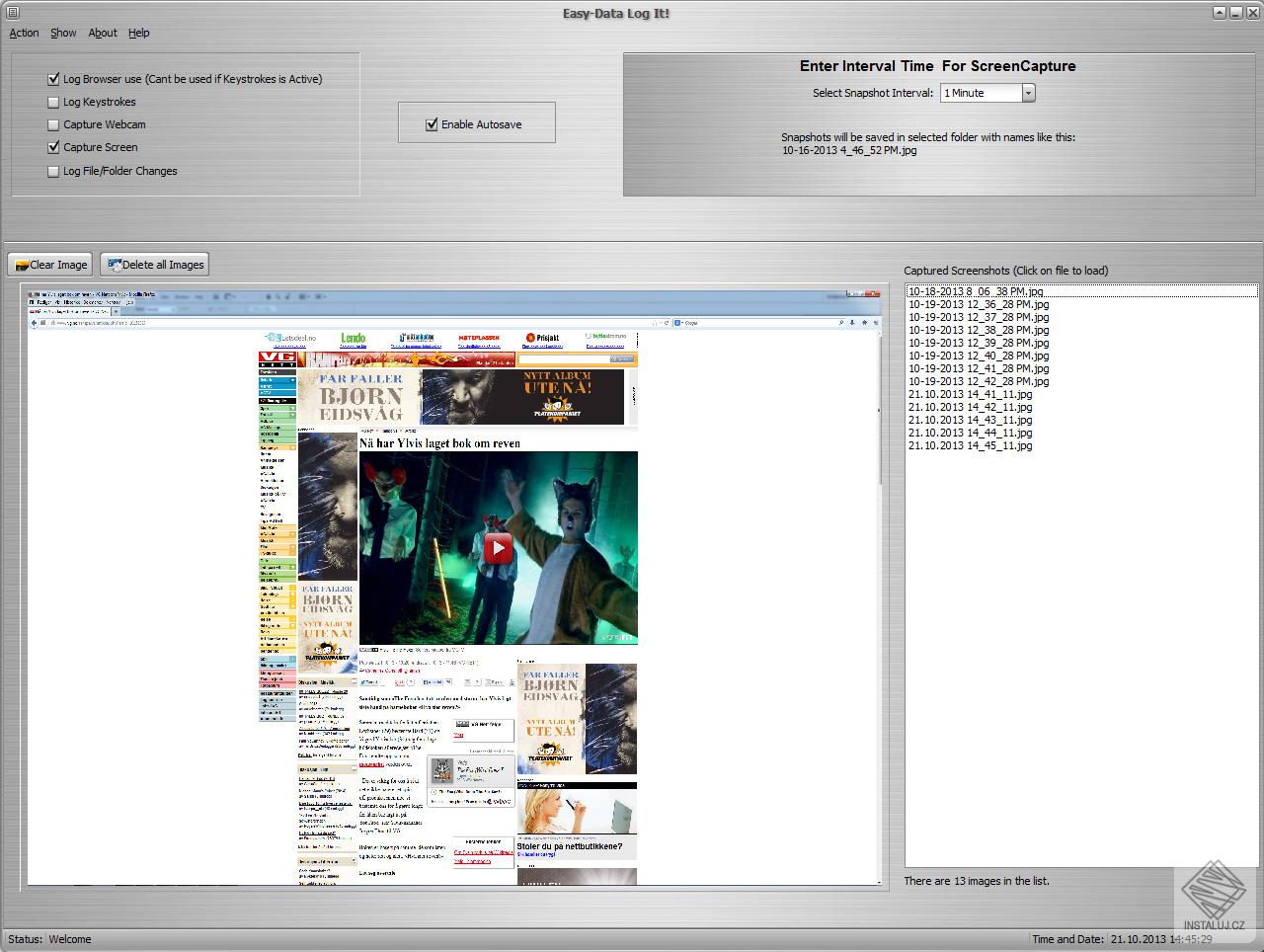Screen dimensions: 1264x952
Task: Open the Action menu
Action: (x=23, y=33)
